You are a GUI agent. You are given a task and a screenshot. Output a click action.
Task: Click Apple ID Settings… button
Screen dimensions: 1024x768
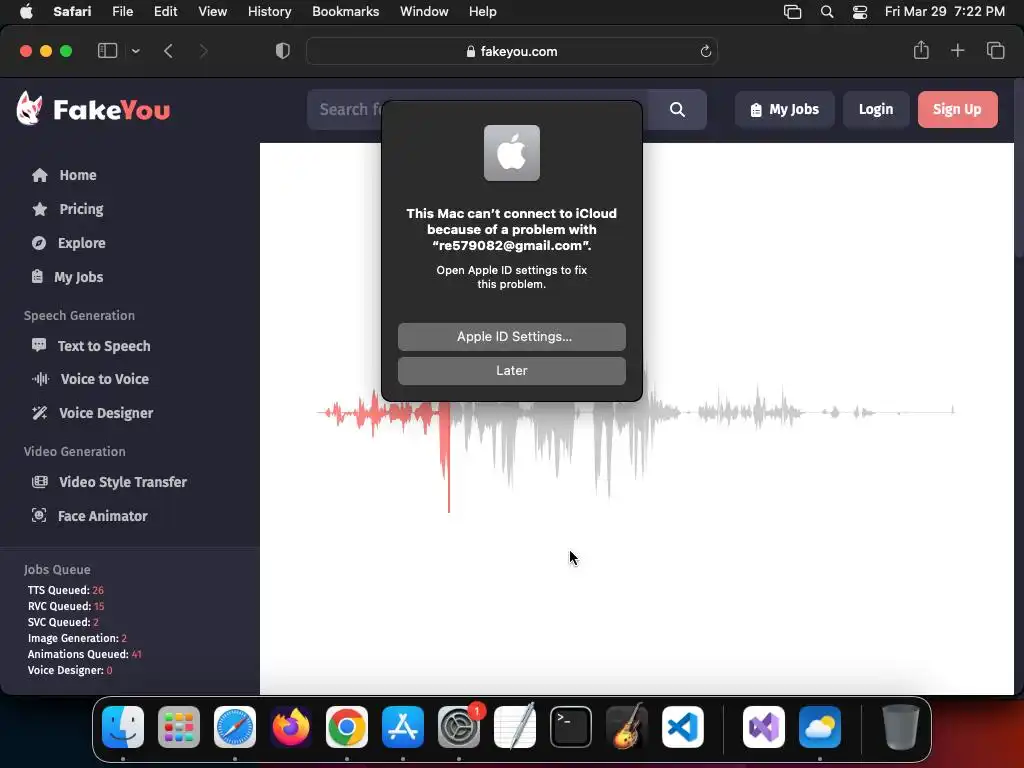point(512,336)
